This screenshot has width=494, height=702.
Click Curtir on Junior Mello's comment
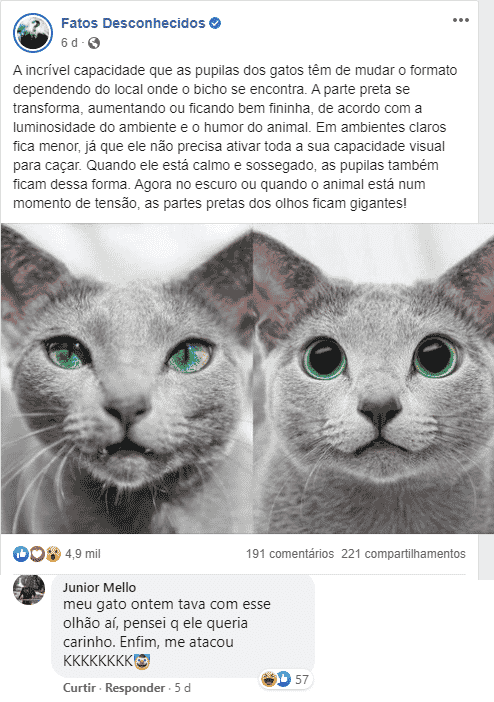79,688
